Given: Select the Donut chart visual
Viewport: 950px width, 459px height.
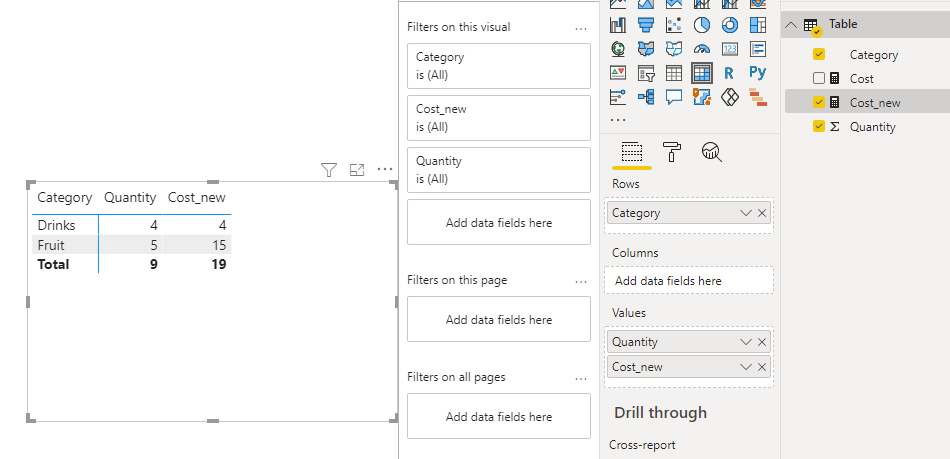Looking at the screenshot, I should coord(729,25).
